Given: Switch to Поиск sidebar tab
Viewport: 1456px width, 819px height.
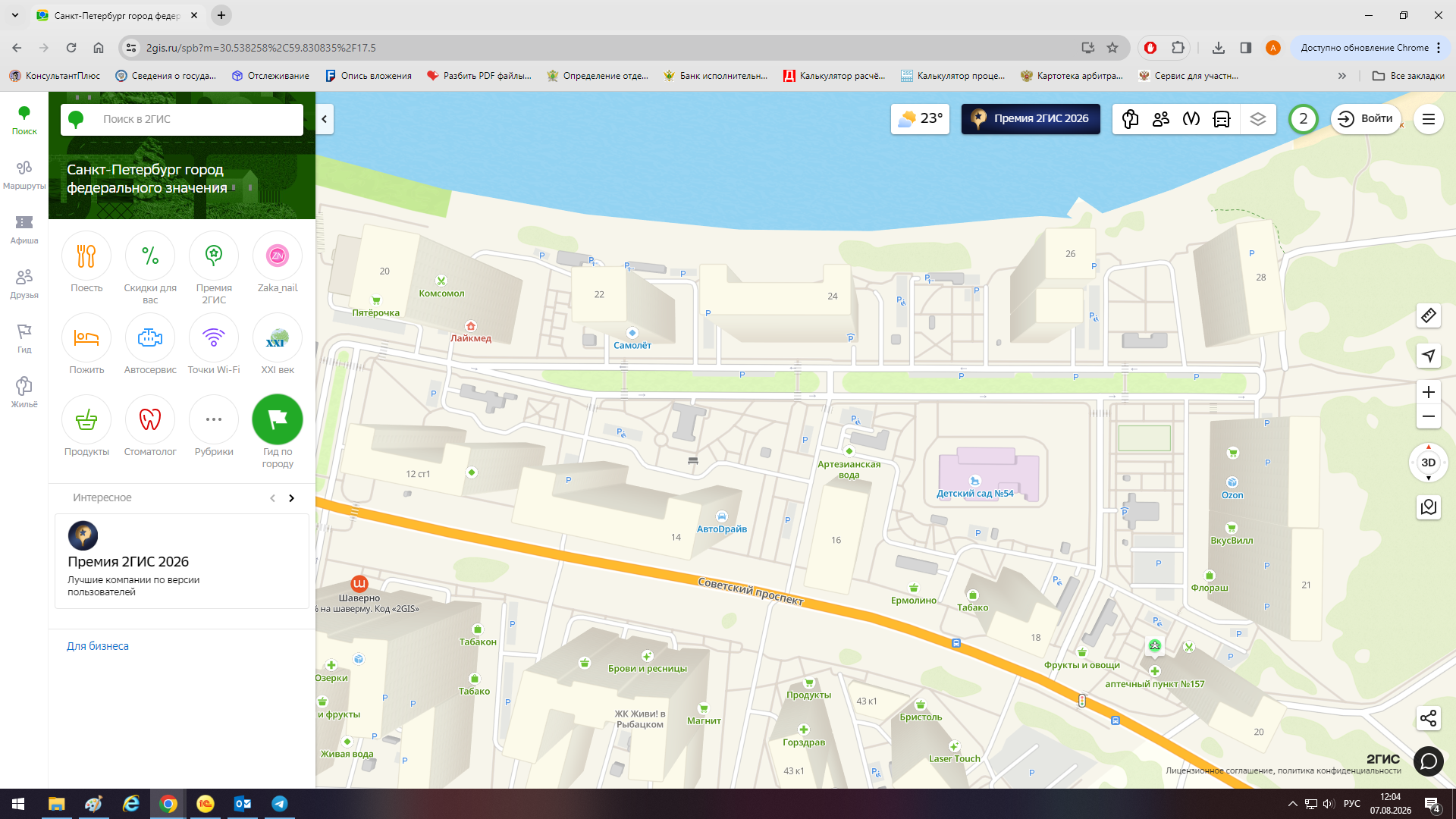Looking at the screenshot, I should (24, 121).
